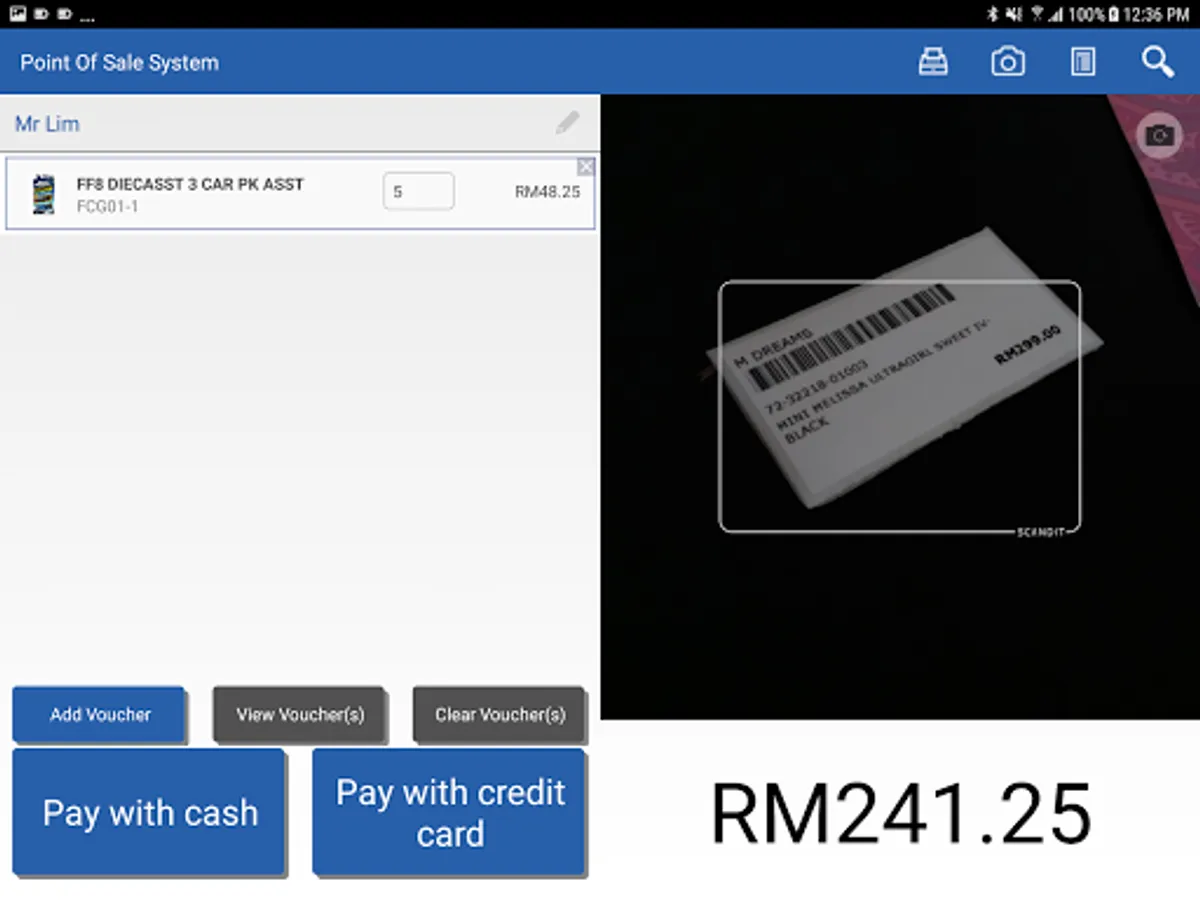Select the customer name Mr Lim
This screenshot has height=900, width=1200.
coord(47,124)
